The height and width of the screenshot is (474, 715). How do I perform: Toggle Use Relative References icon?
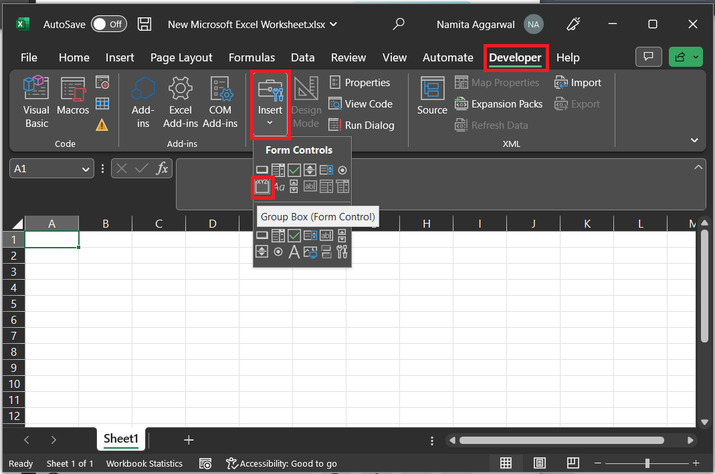pos(102,104)
